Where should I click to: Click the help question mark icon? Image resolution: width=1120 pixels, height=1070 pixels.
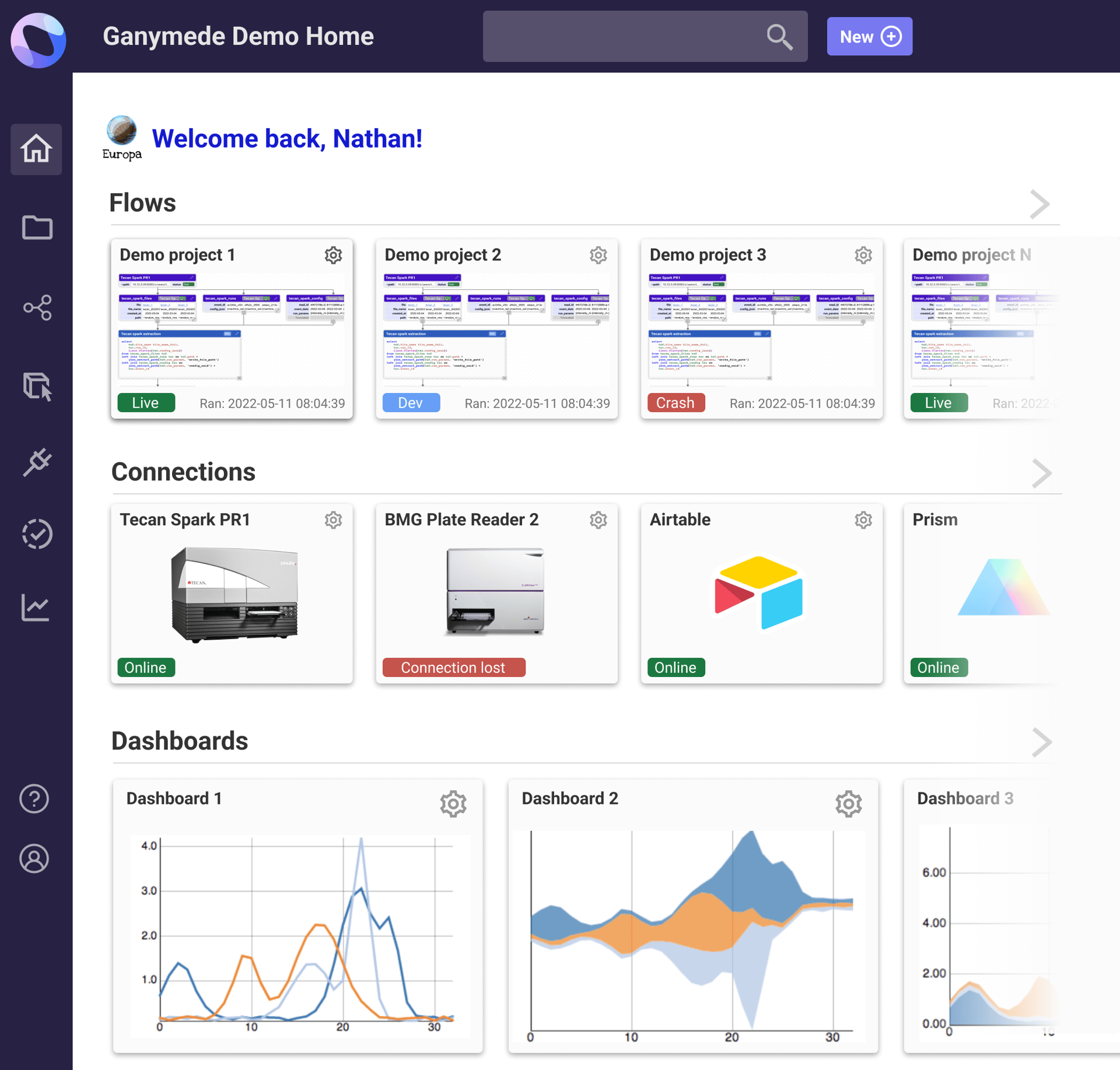[34, 798]
